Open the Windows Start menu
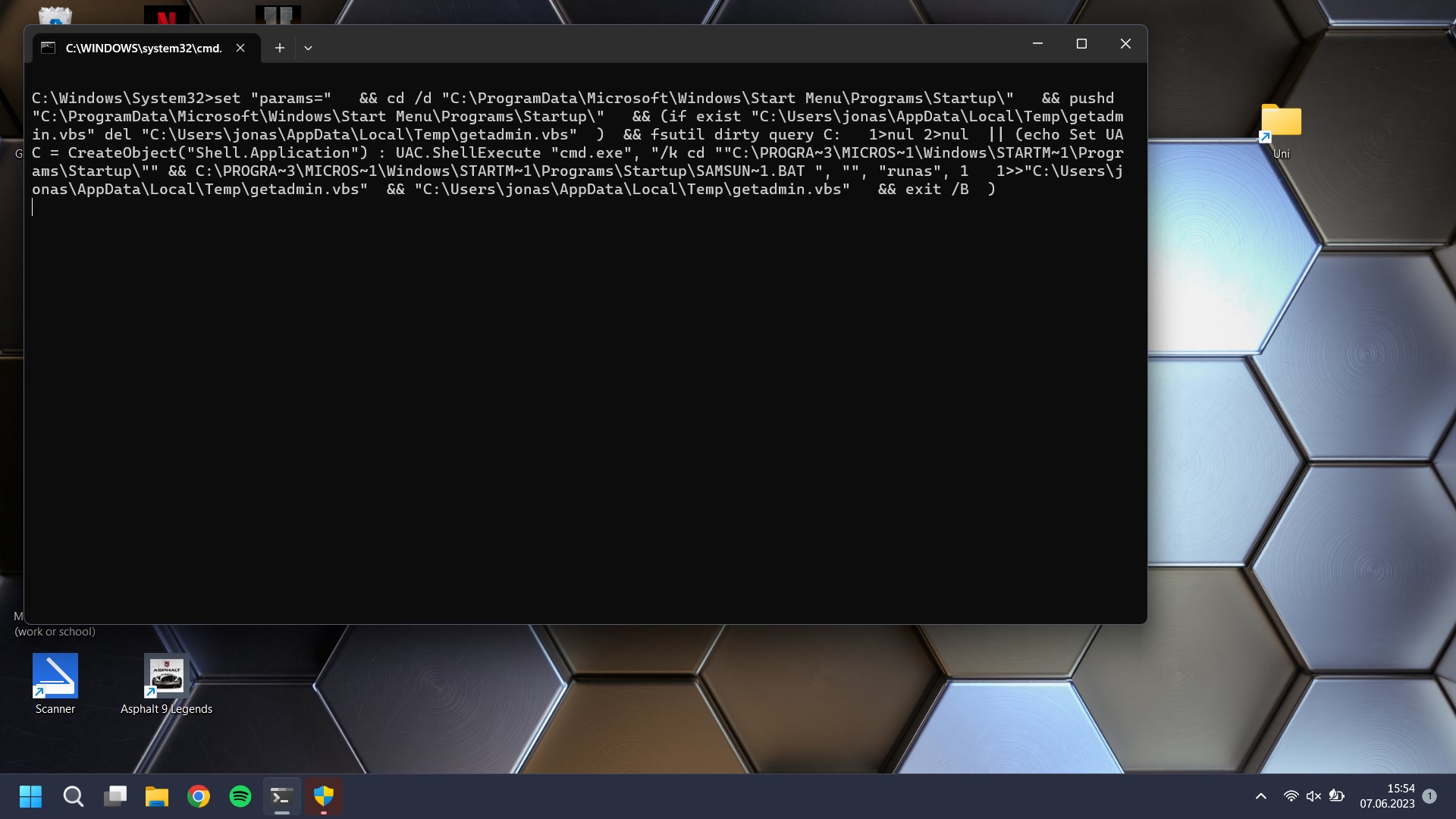 pyautogui.click(x=30, y=796)
